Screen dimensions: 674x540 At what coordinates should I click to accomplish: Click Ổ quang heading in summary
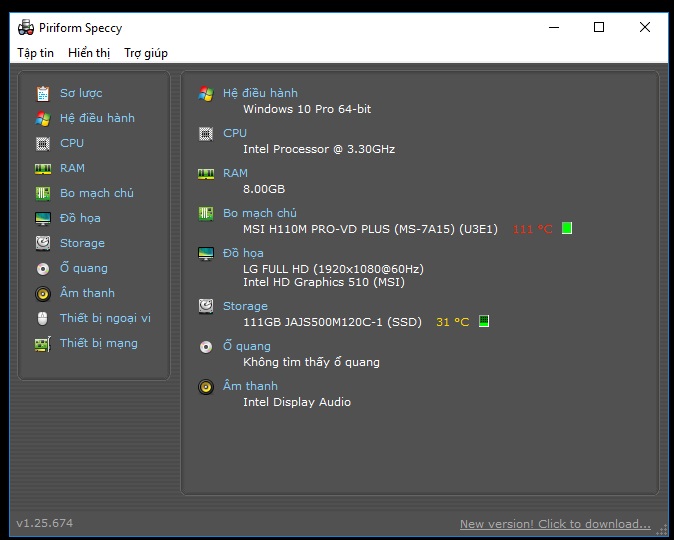(x=247, y=346)
